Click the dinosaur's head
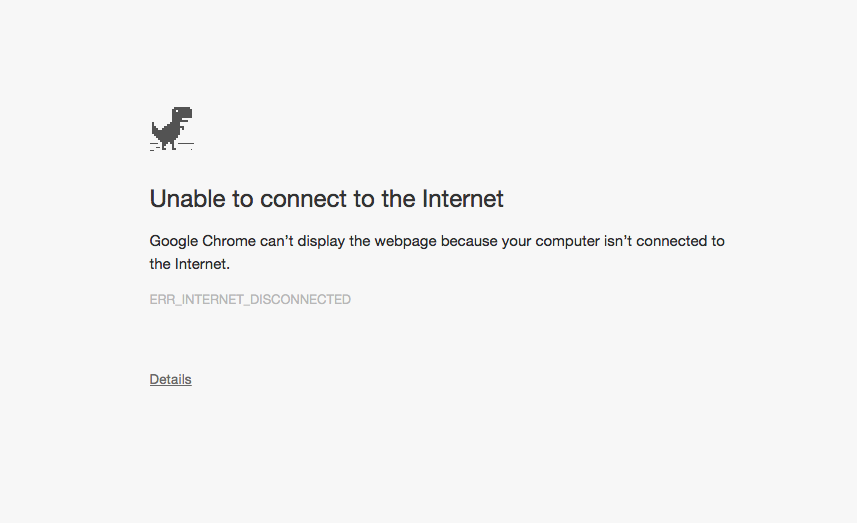This screenshot has width=857, height=523. tap(182, 114)
